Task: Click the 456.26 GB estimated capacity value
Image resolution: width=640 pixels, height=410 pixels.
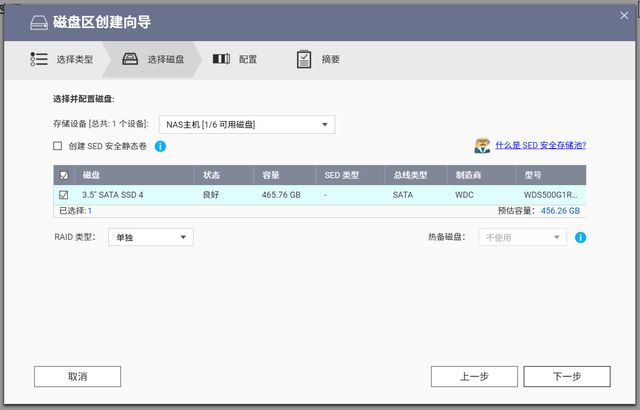Action: (560, 211)
